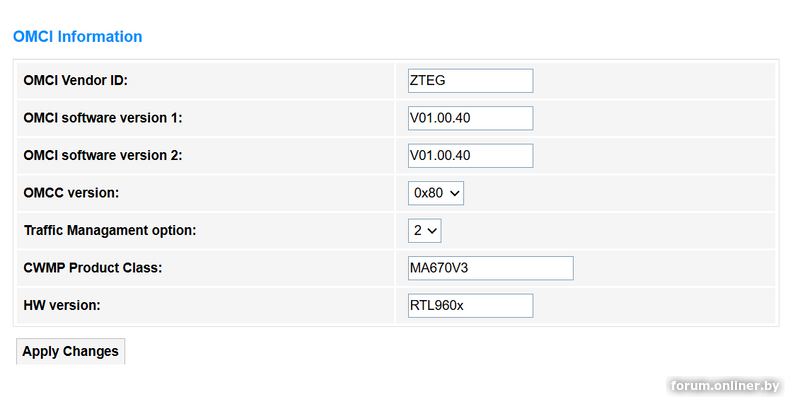Click the OMCI Information heading
The image size is (800, 407).
(77, 37)
